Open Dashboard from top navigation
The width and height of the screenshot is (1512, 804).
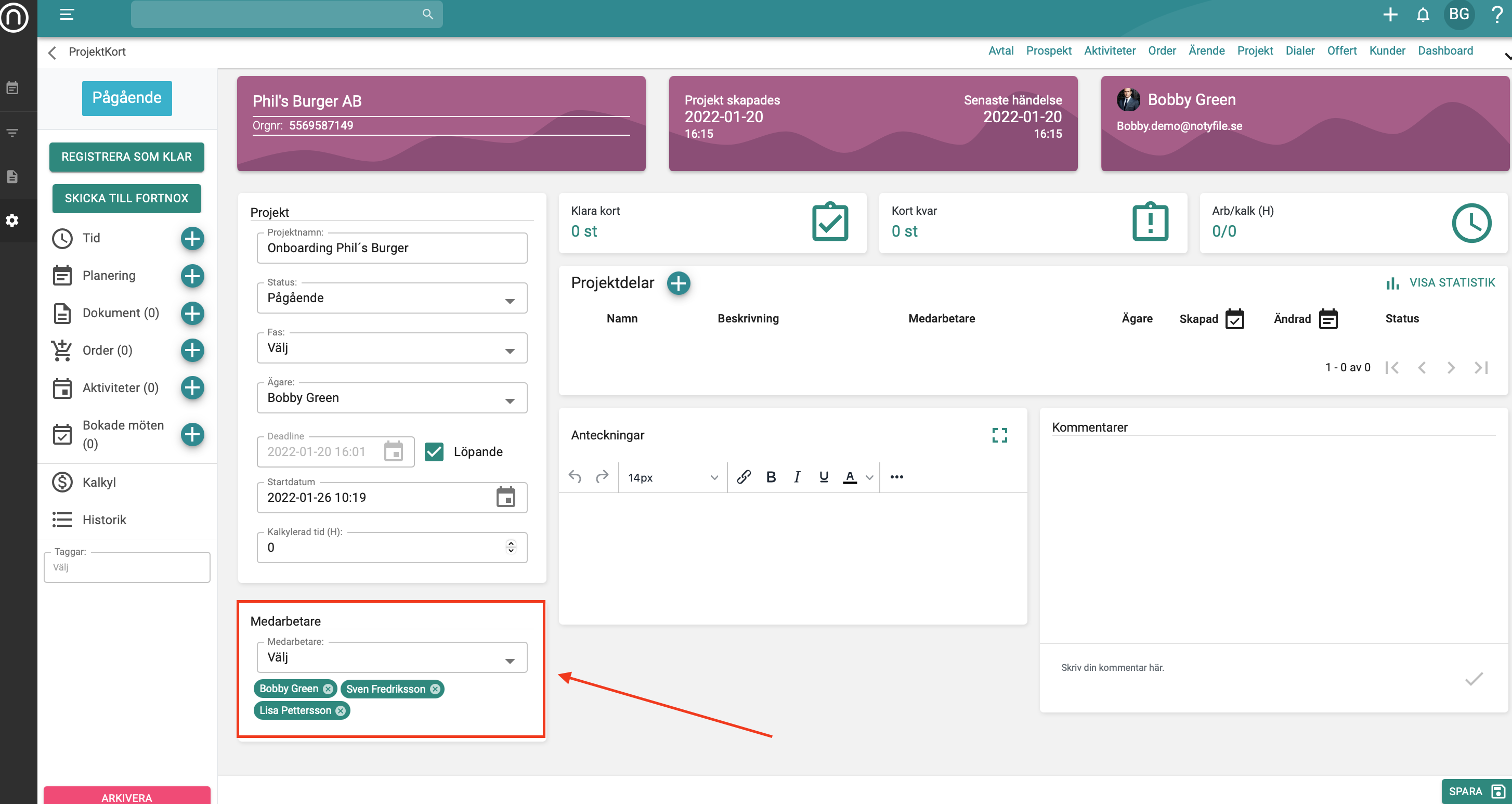point(1445,50)
